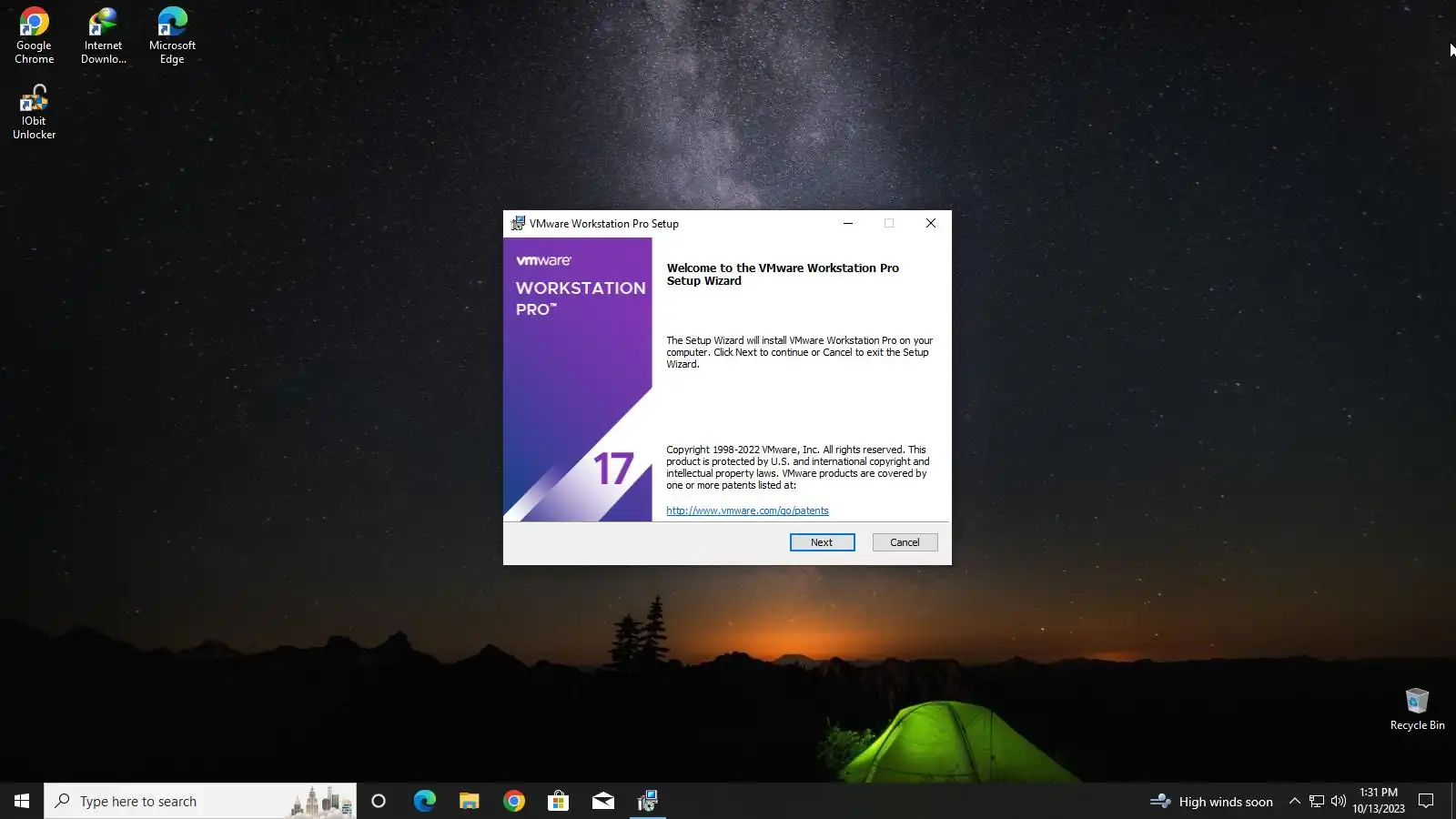Click the Type here to search box
This screenshot has height=819, width=1456.
(200, 801)
